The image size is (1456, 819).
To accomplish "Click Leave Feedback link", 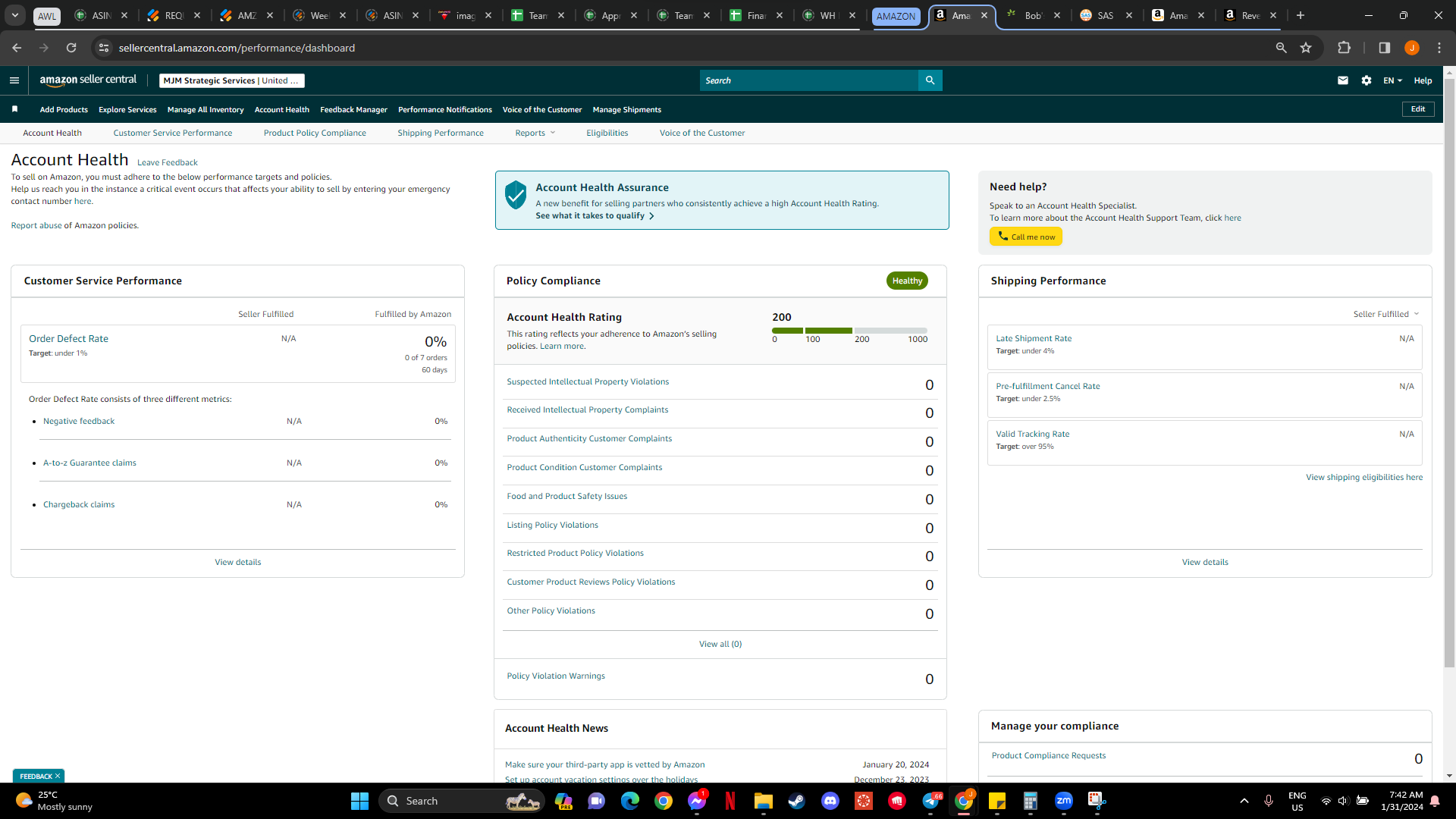I will pyautogui.click(x=167, y=163).
